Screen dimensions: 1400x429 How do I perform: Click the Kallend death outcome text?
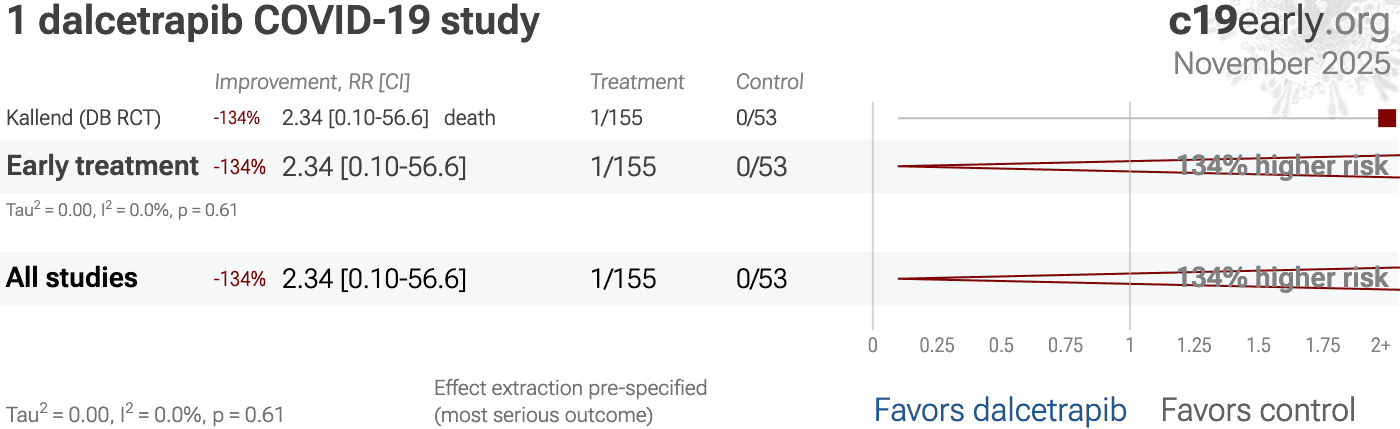(470, 118)
